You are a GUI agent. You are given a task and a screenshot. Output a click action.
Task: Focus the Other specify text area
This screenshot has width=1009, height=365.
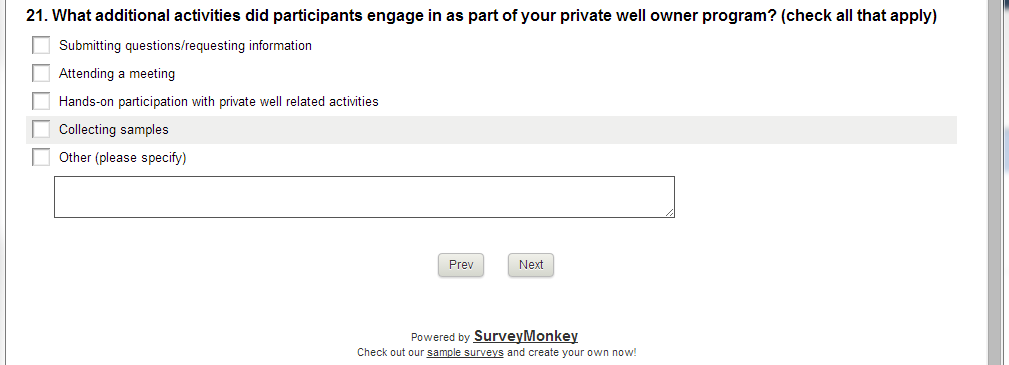click(x=364, y=197)
